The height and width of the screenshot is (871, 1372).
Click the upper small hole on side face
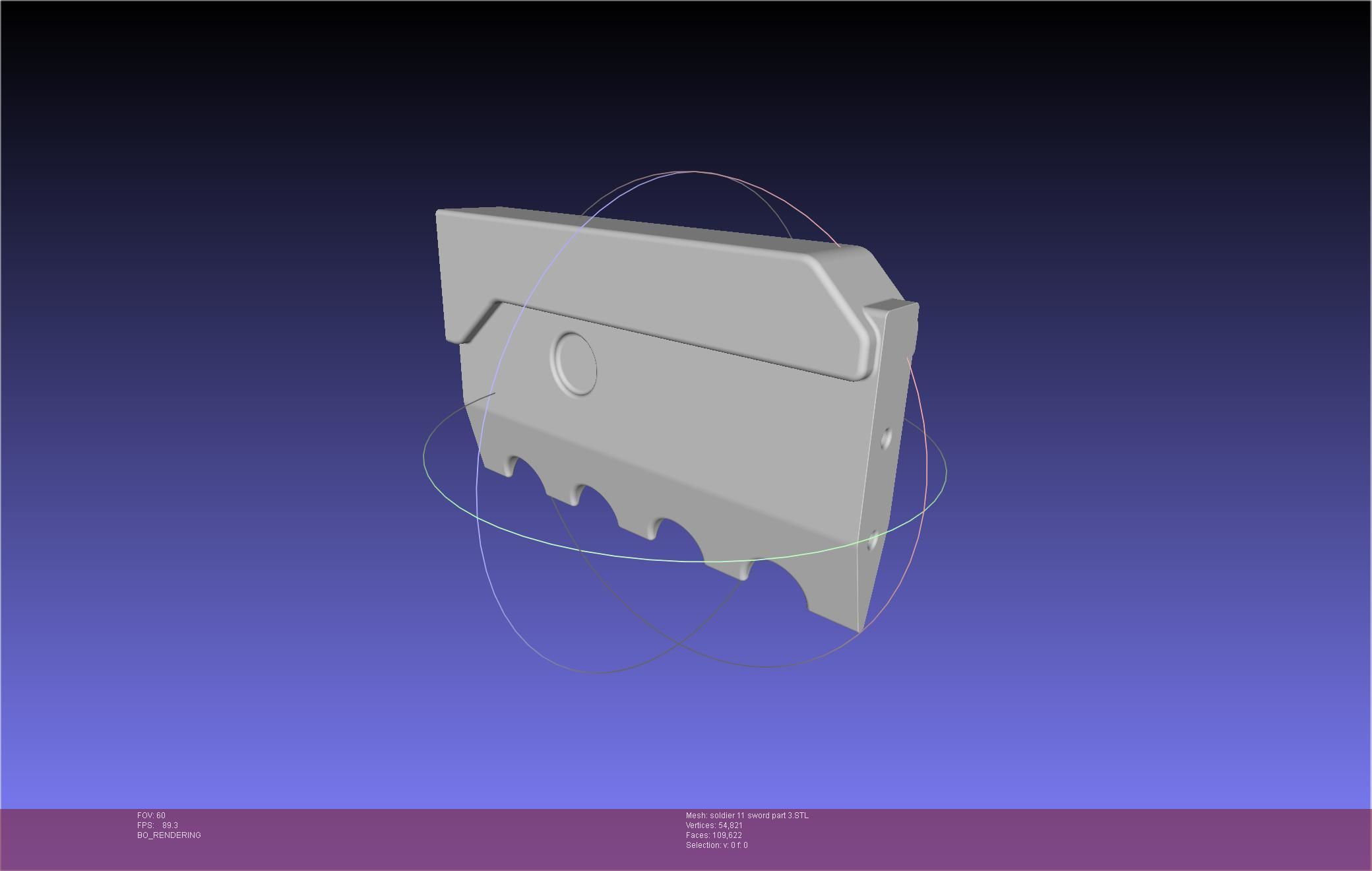point(886,437)
